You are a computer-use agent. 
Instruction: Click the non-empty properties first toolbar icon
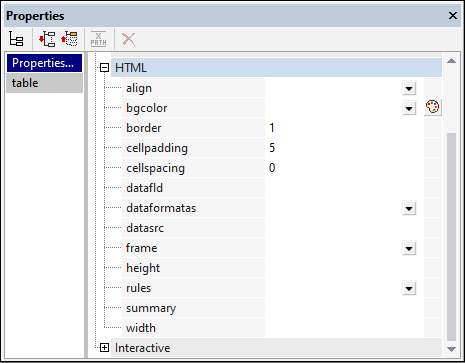tap(47, 39)
